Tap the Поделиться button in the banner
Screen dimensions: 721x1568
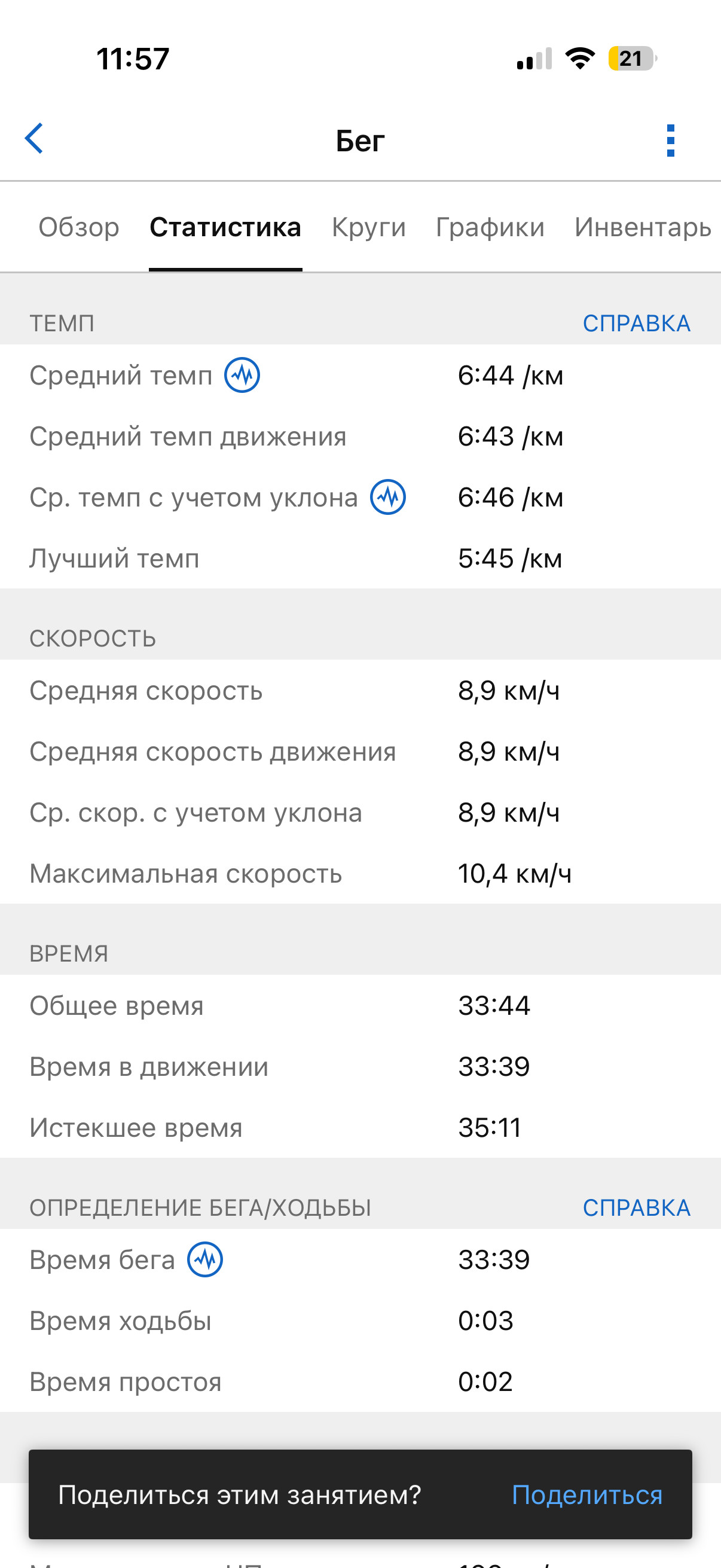(586, 1494)
